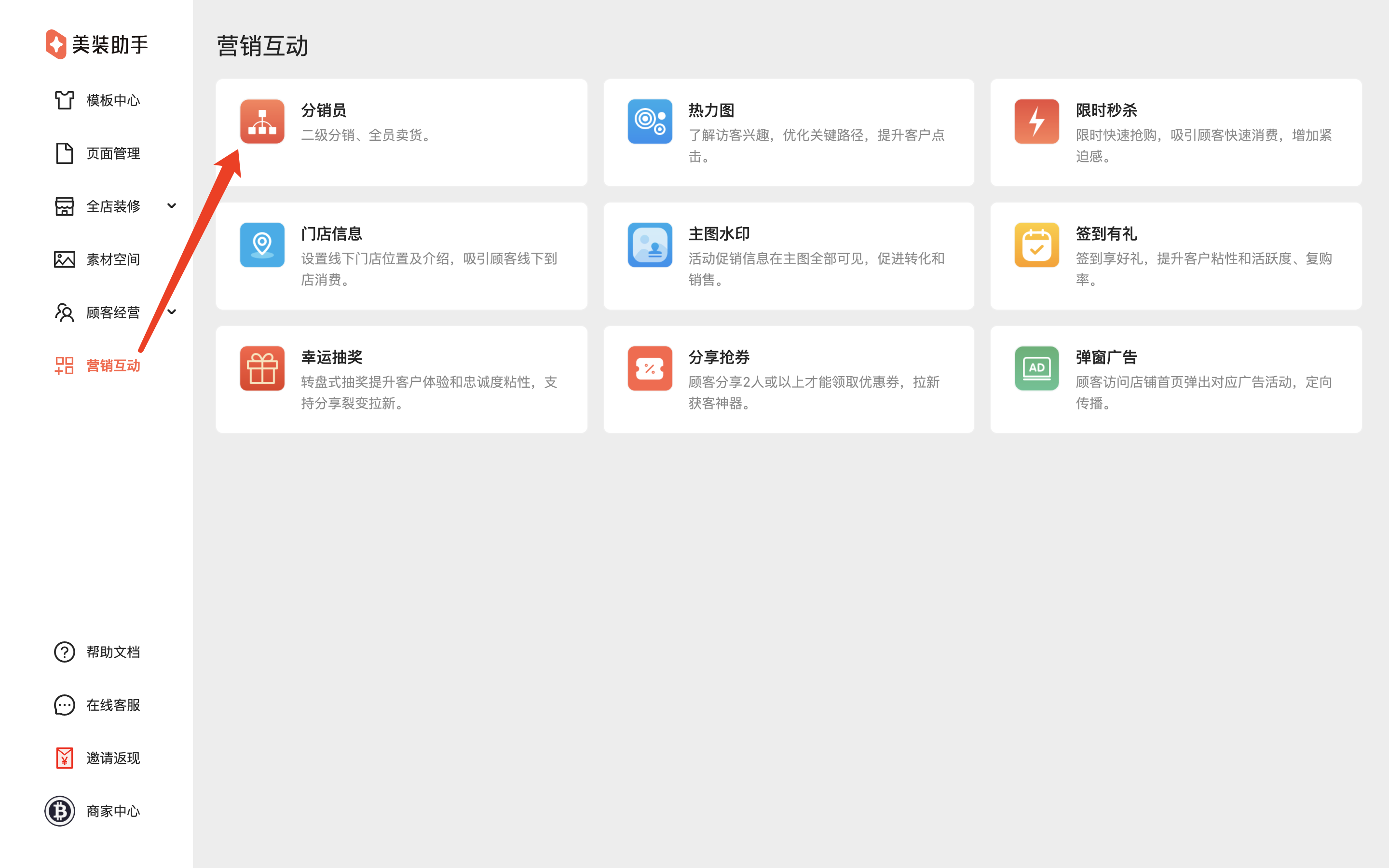Image resolution: width=1389 pixels, height=868 pixels.
Task: Click the 签到有礼 calendar check icon
Action: (x=1036, y=244)
